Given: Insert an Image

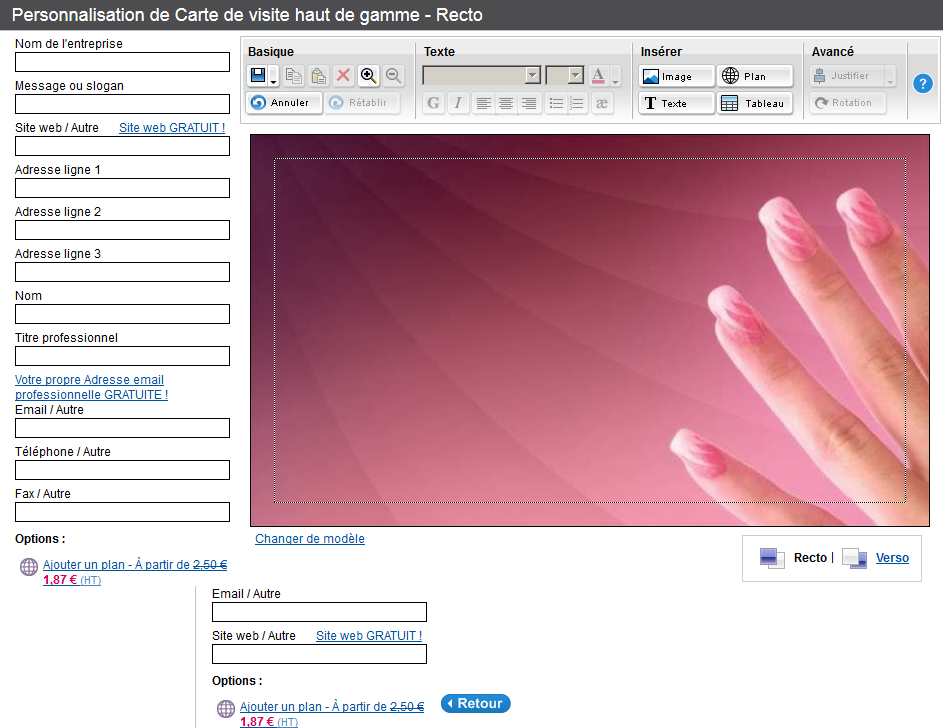Looking at the screenshot, I should click(x=677, y=76).
